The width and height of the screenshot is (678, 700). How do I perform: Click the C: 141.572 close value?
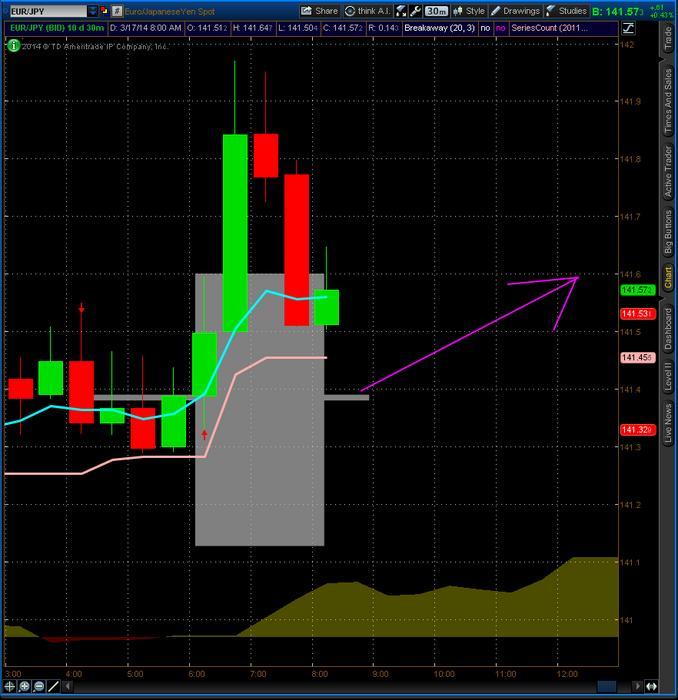342,28
